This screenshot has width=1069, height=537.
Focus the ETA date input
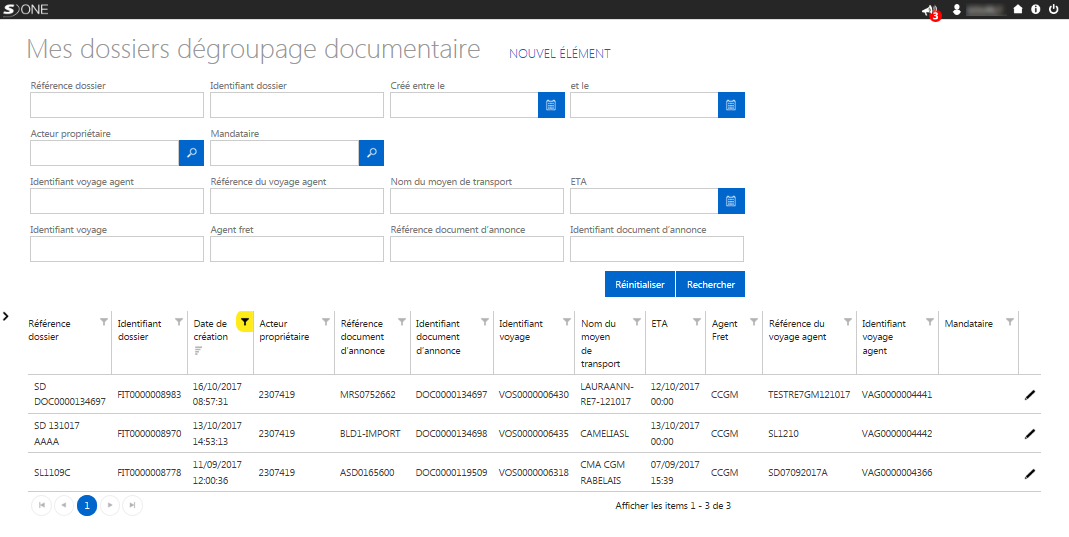click(x=644, y=201)
